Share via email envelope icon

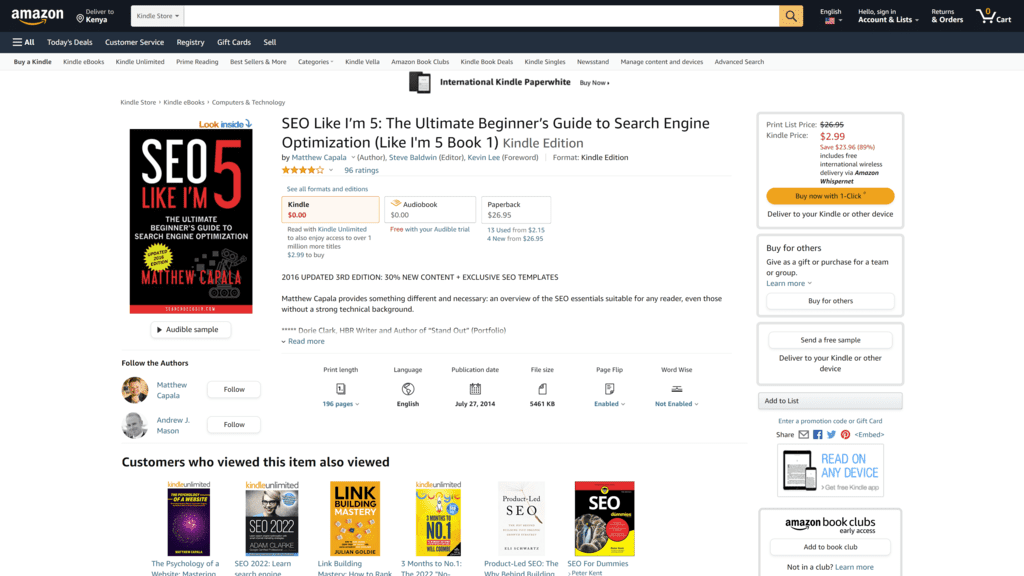pos(803,434)
